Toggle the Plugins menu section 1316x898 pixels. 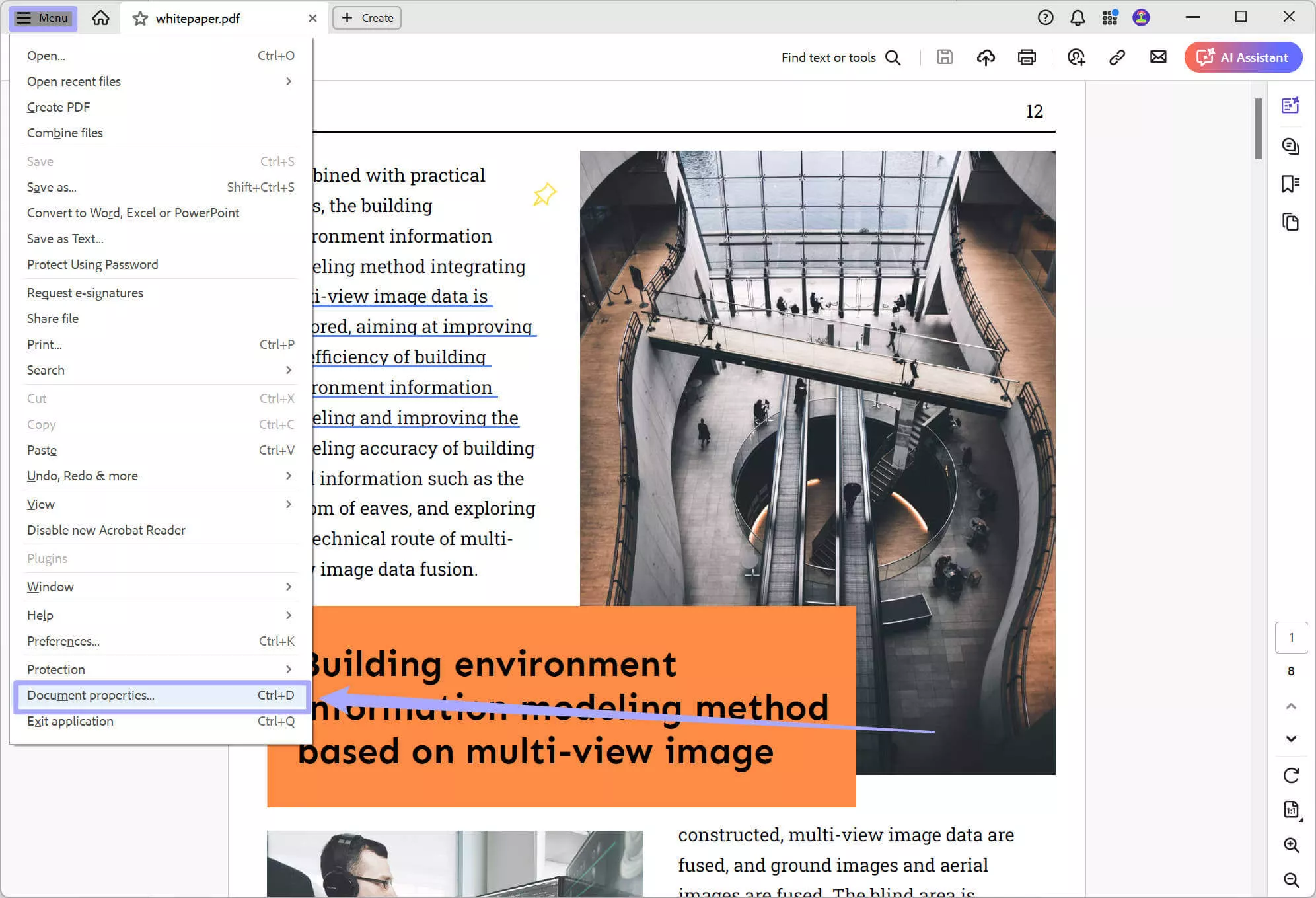point(46,558)
